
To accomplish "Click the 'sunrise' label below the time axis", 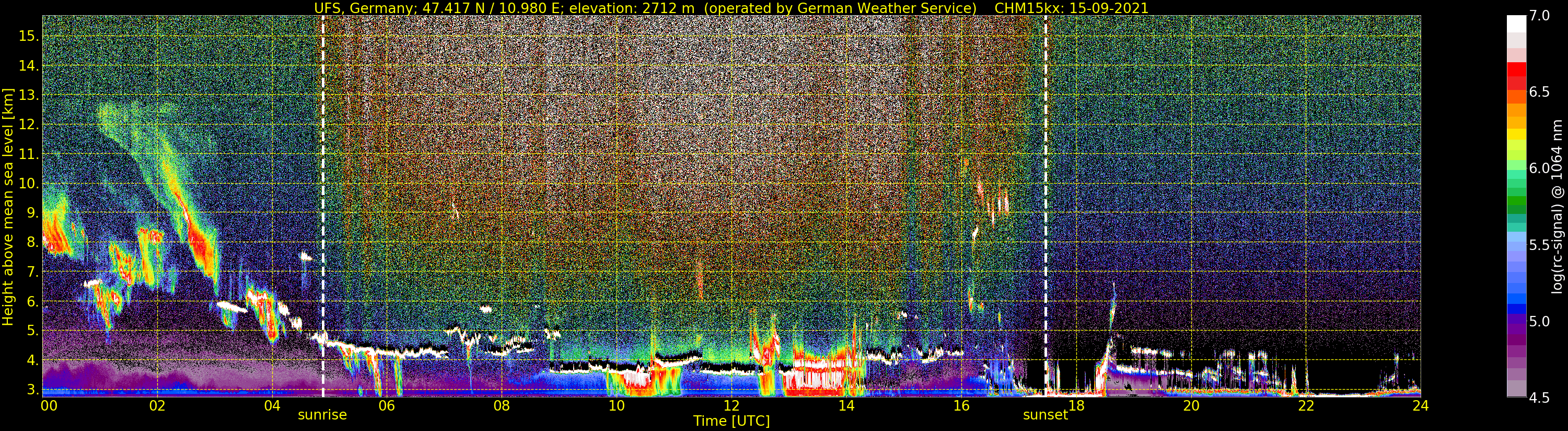I will click(322, 415).
